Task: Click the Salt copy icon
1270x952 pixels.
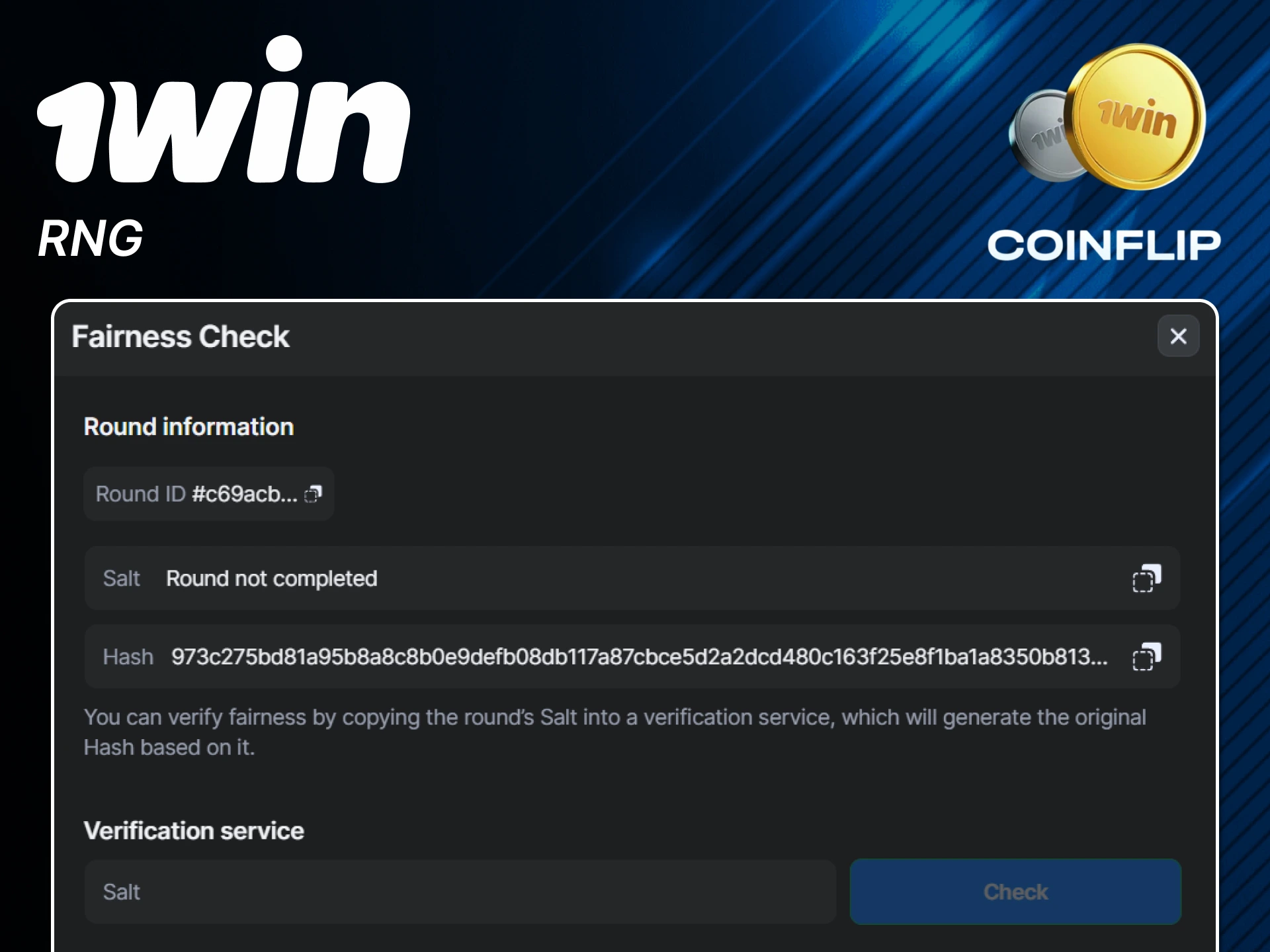Action: click(1148, 578)
